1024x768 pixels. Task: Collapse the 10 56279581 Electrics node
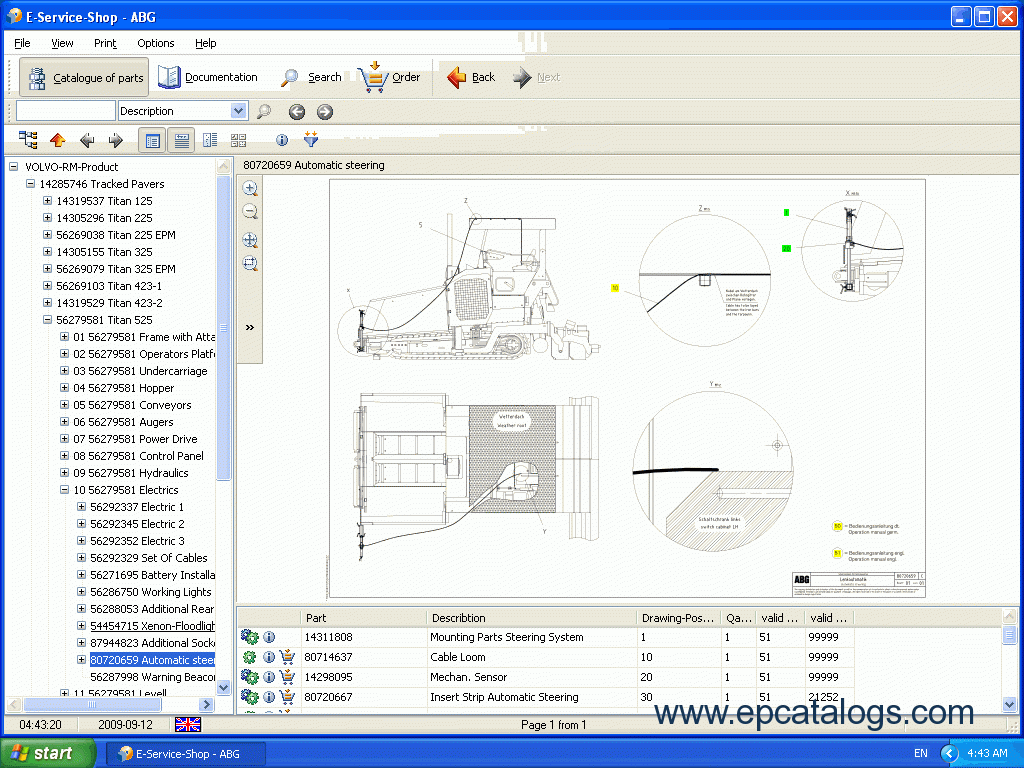coord(64,489)
